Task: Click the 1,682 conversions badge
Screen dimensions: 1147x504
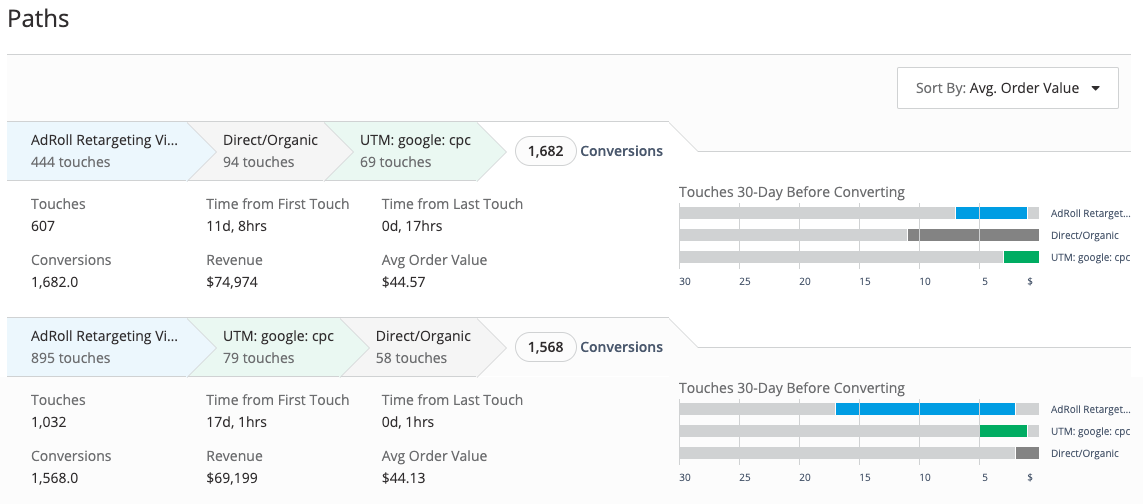Action: point(546,151)
